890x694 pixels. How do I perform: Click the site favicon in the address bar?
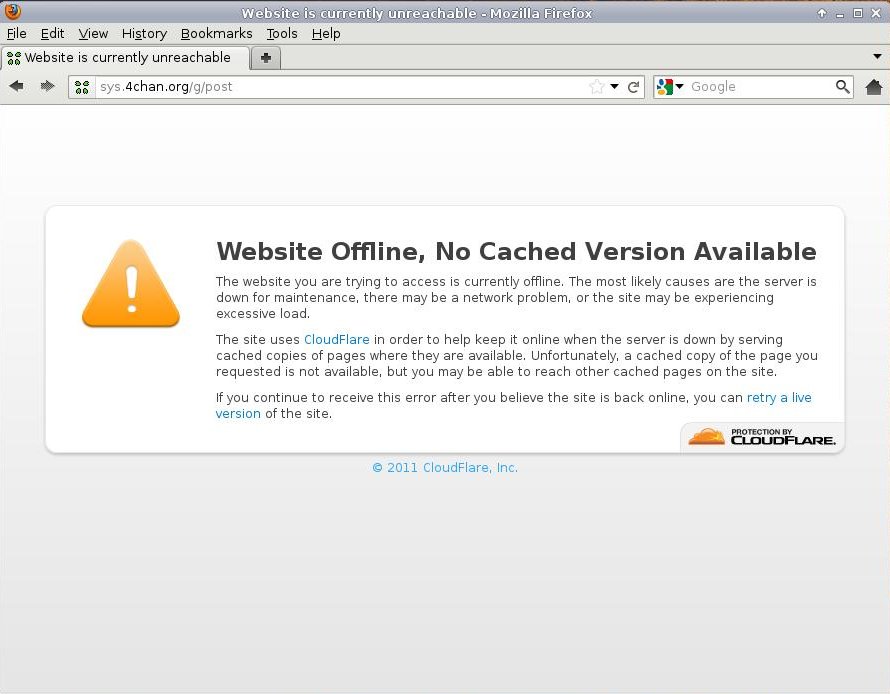(x=82, y=87)
